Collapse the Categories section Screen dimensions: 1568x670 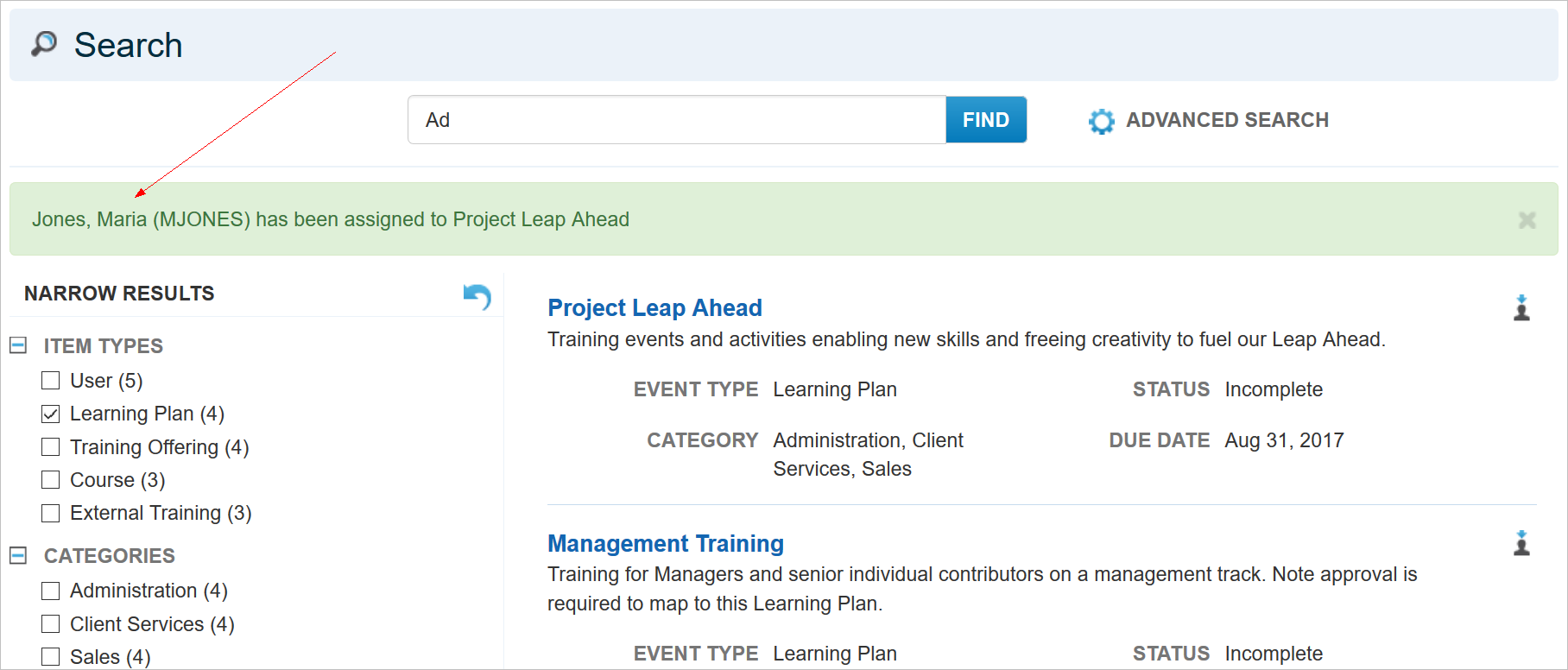pyautogui.click(x=18, y=555)
